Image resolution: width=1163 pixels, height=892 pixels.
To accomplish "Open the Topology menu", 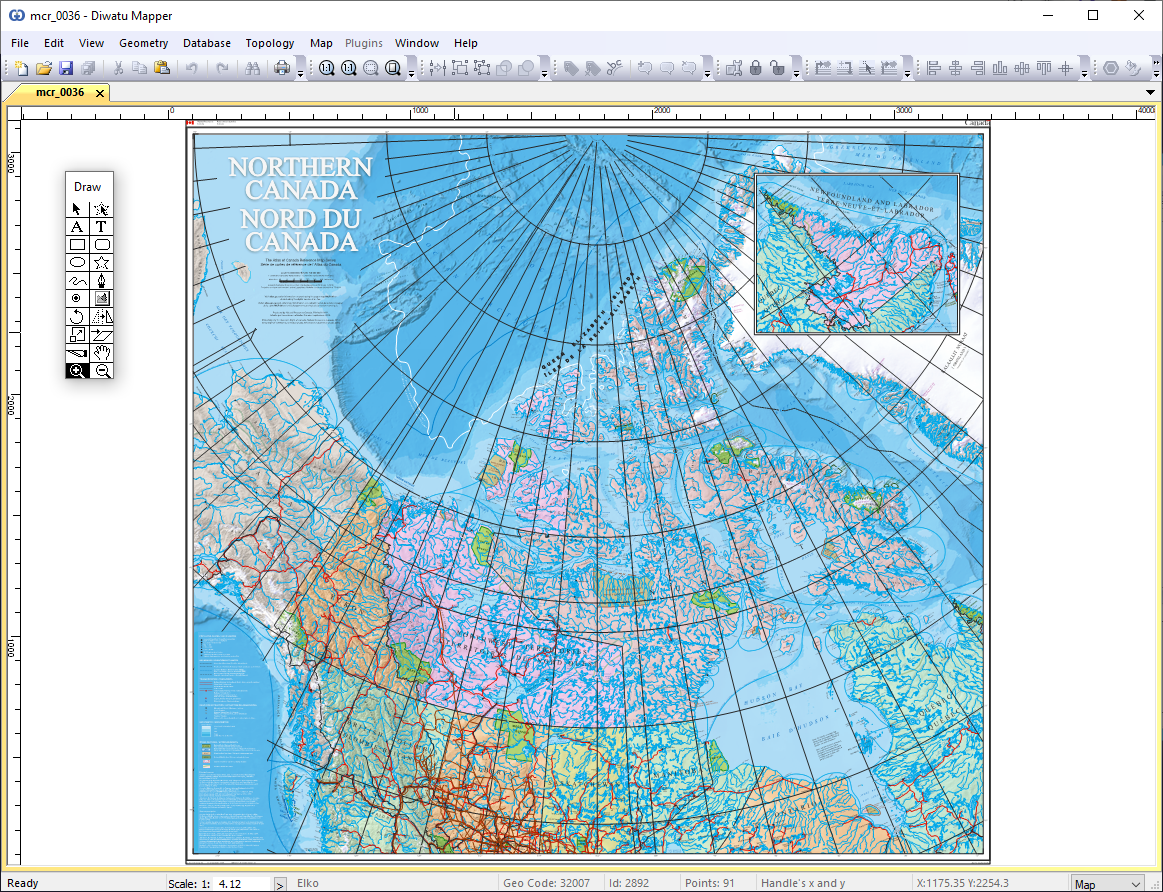I will pos(269,43).
